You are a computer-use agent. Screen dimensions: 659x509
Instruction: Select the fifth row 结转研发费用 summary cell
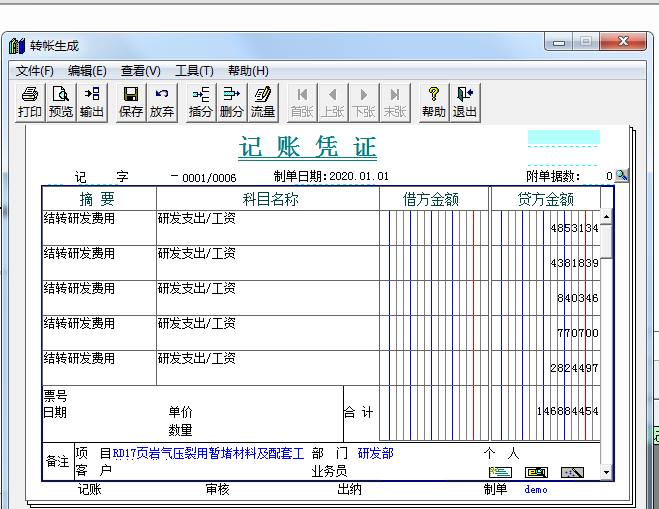[x=99, y=368]
